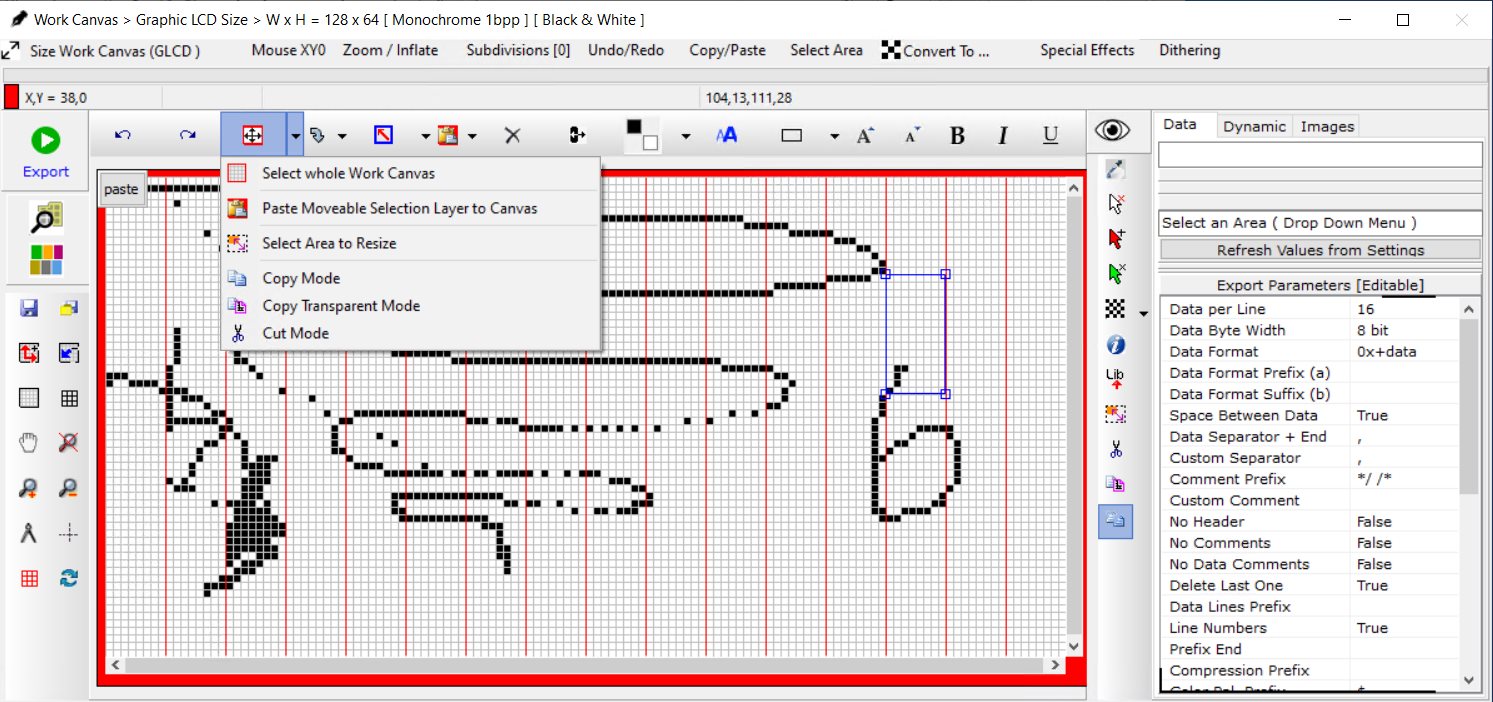
Task: Switch to the Images tab
Action: (1327, 126)
